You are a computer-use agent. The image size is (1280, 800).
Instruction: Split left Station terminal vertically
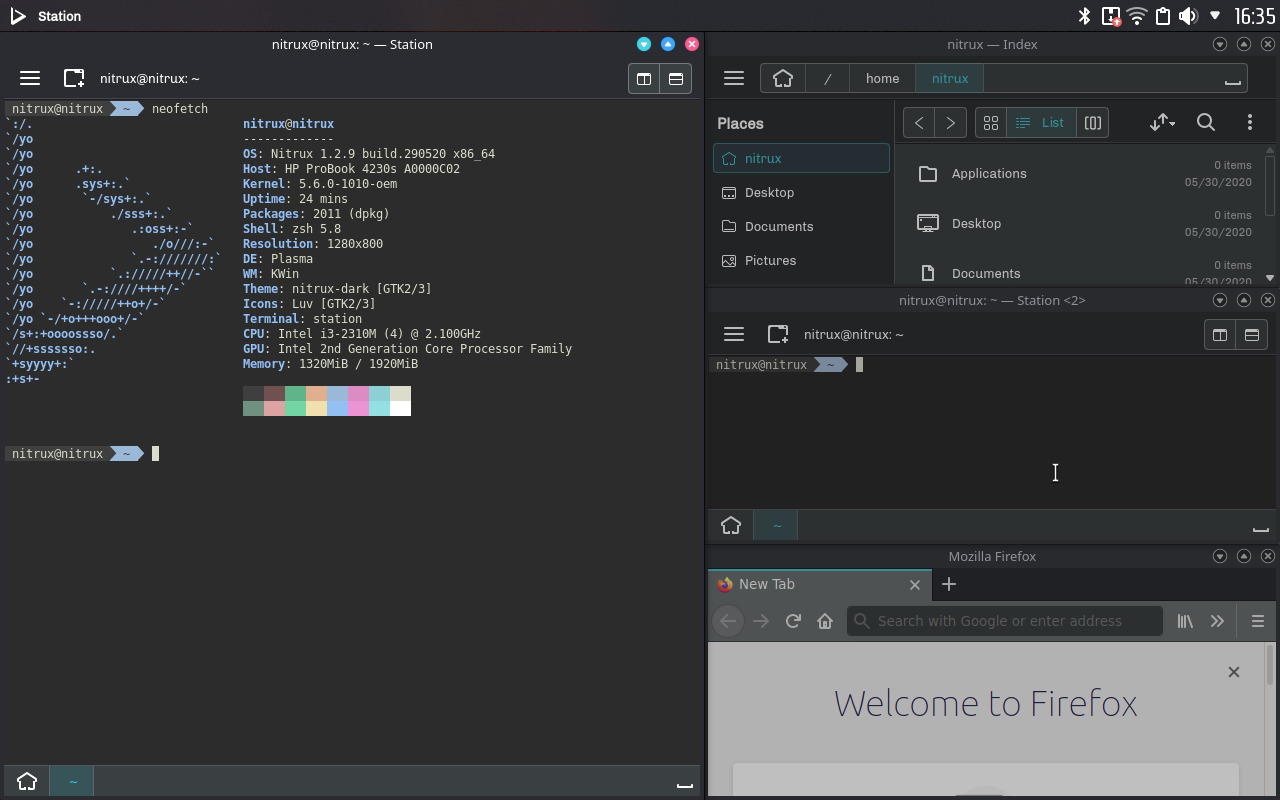(x=644, y=78)
